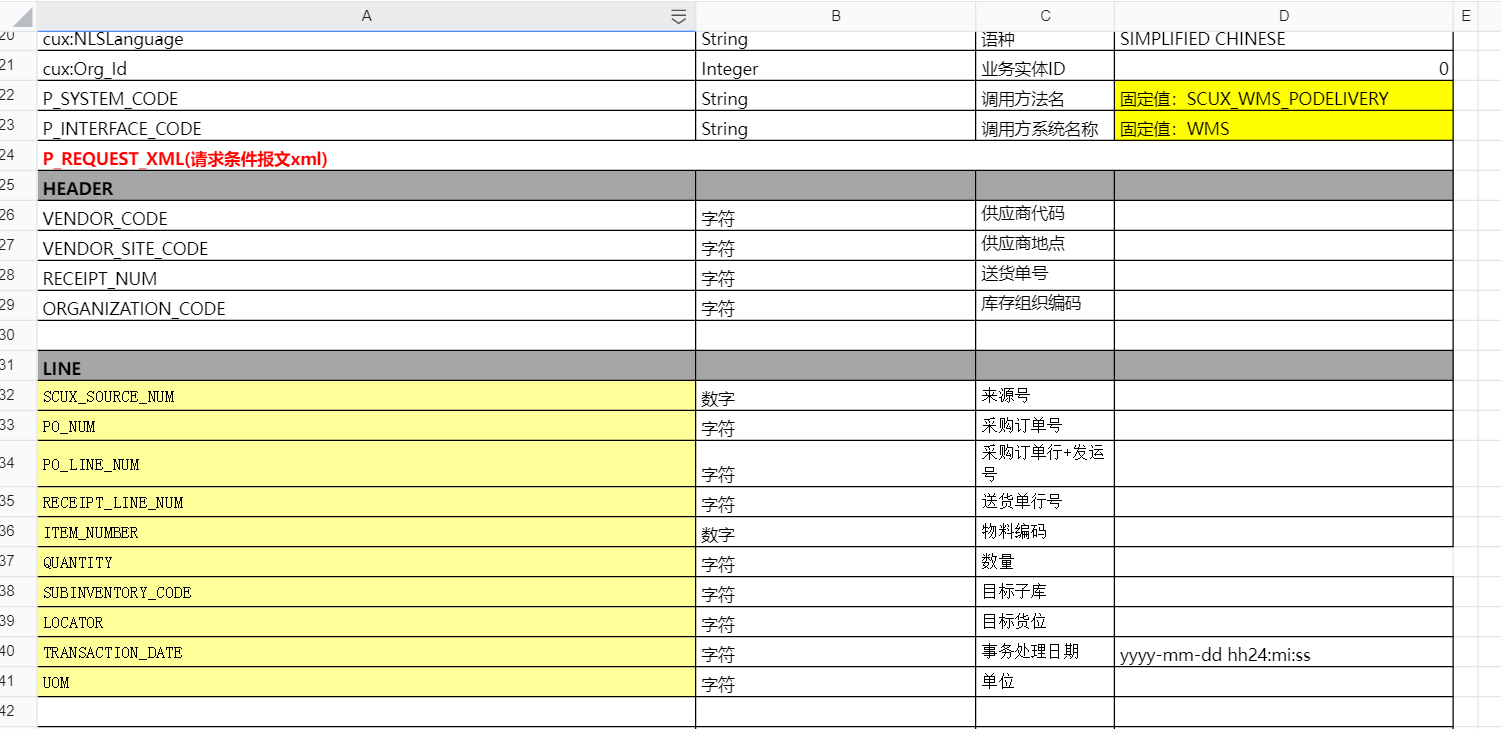Viewport: 1501px width, 729px height.
Task: Click the String cell in P_SYSTEM_CODE row
Action: pyautogui.click(x=836, y=96)
